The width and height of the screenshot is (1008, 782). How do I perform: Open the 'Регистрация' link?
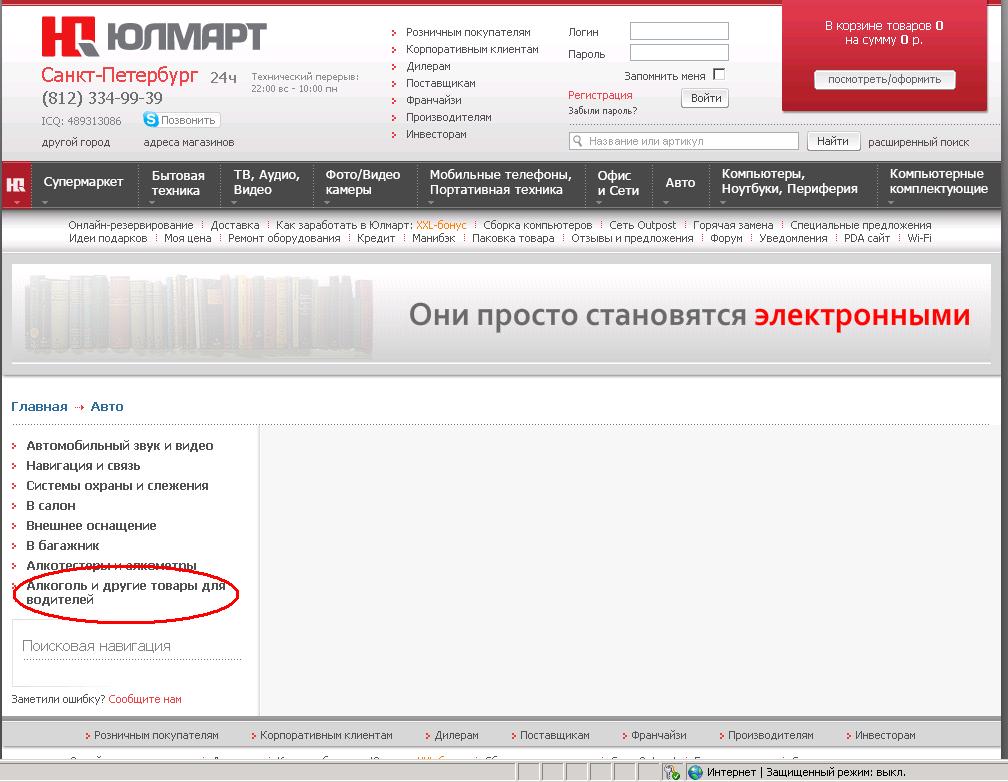tap(600, 95)
